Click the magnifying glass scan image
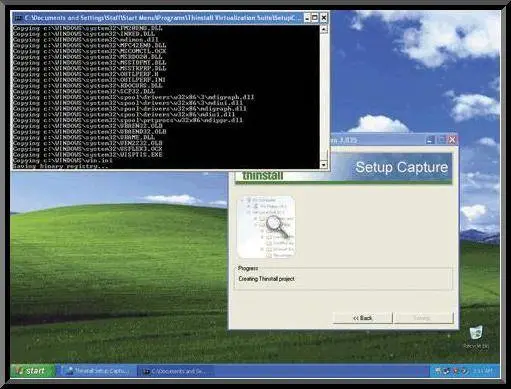This screenshot has height=389, width=511. [x=266, y=227]
